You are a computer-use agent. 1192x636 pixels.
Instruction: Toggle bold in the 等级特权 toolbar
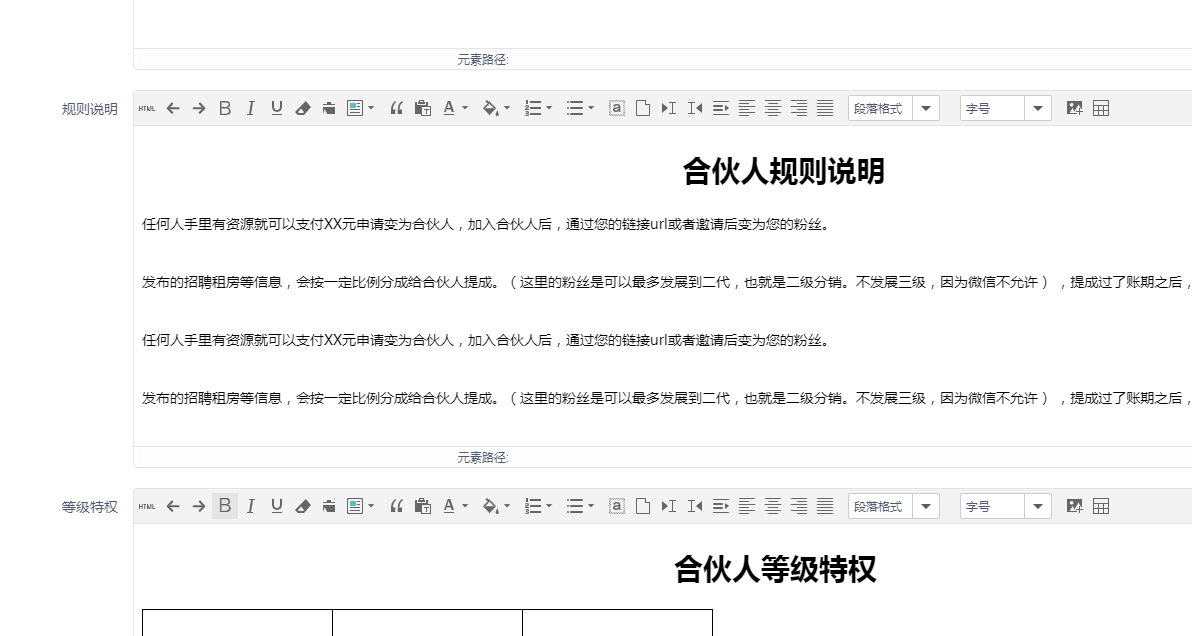[x=225, y=507]
